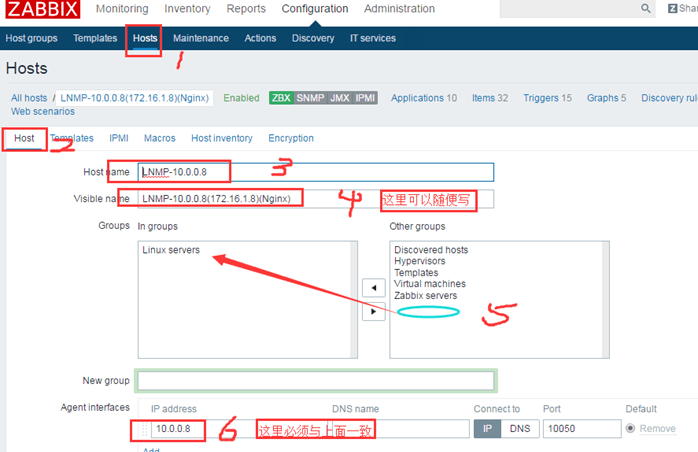Switch to the IPMI tab
This screenshot has width=698, height=452.
[x=119, y=138]
